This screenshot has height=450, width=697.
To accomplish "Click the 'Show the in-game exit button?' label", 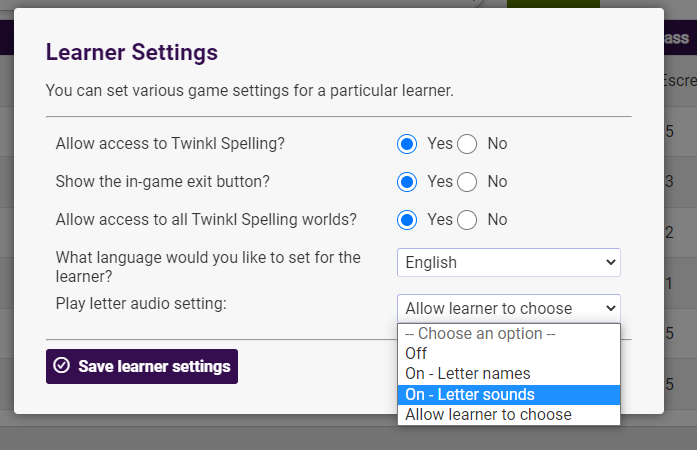I will [163, 181].
